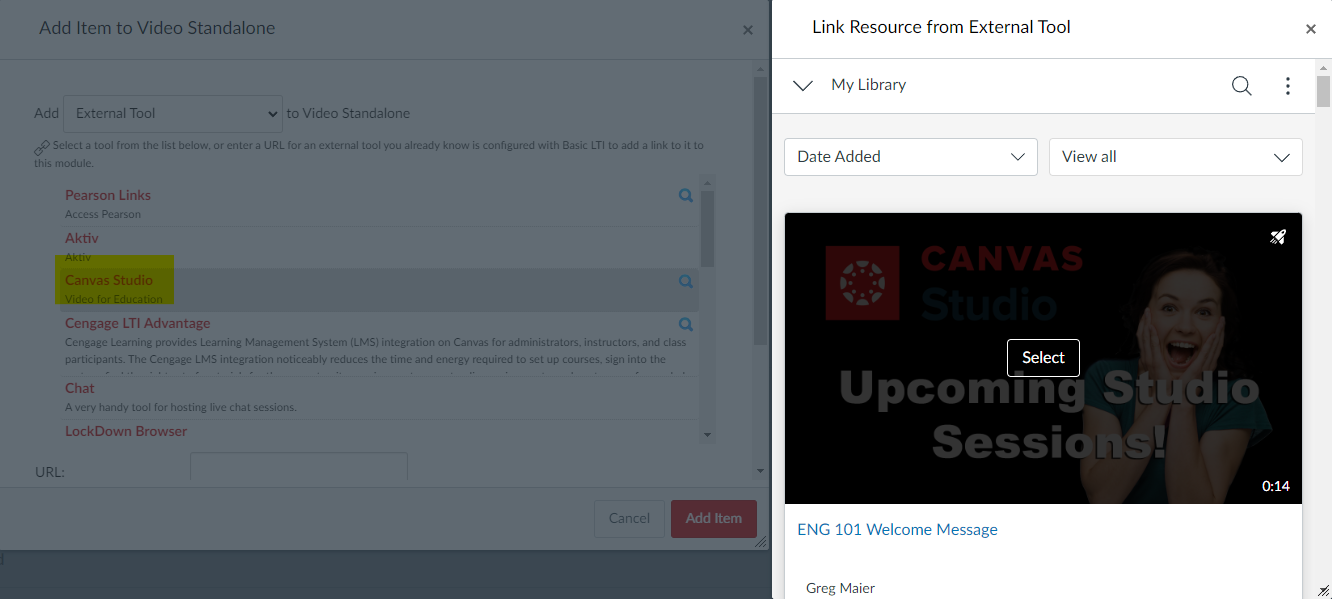Select Canvas Studio from the tool list
1332x599 pixels.
(x=109, y=280)
